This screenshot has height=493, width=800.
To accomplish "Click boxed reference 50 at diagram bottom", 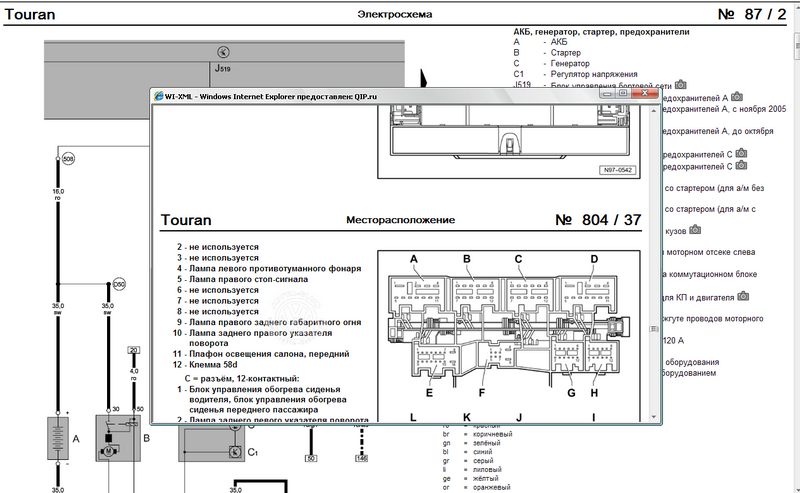I will point(311,458).
